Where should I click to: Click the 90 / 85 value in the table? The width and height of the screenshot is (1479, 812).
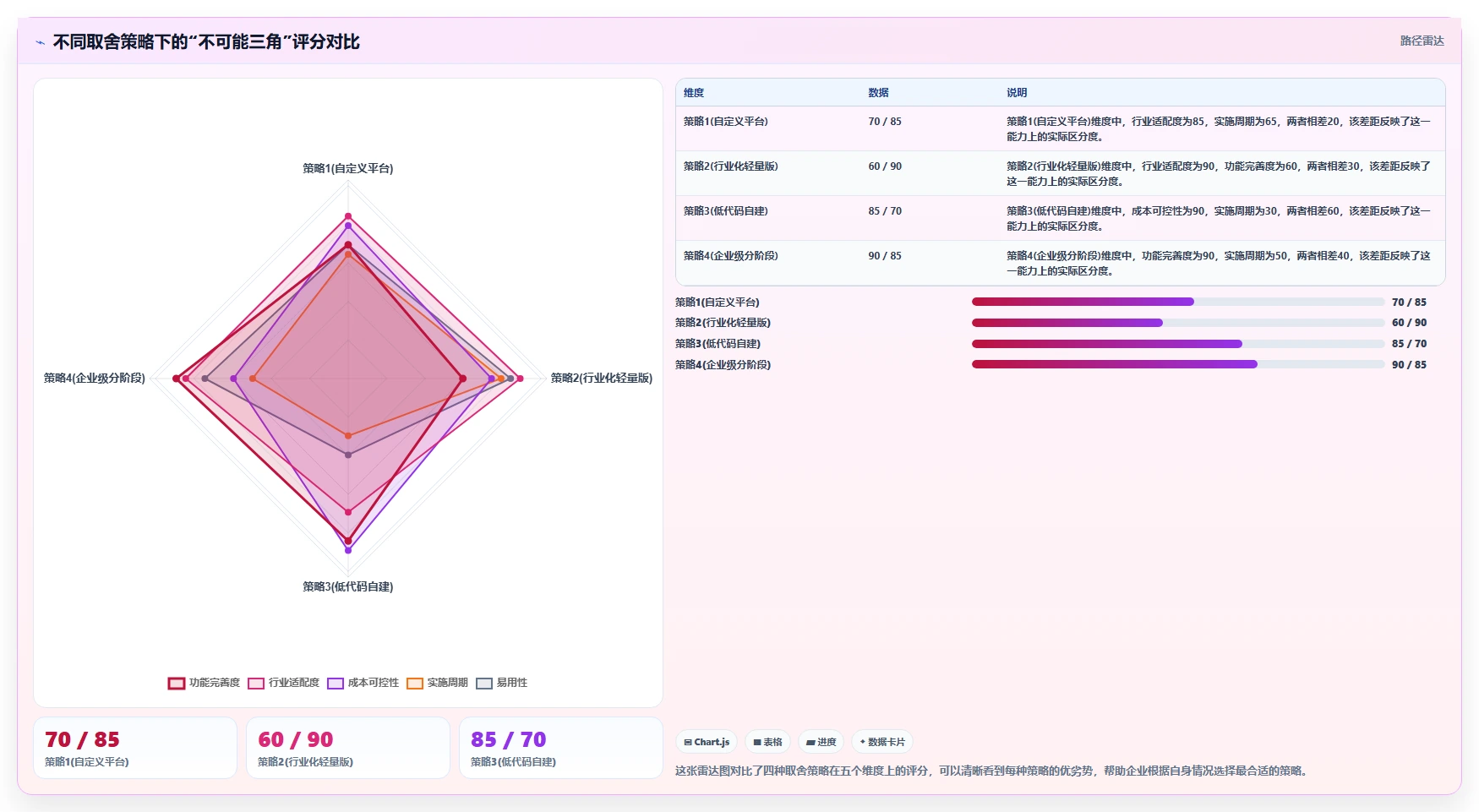pyautogui.click(x=885, y=256)
